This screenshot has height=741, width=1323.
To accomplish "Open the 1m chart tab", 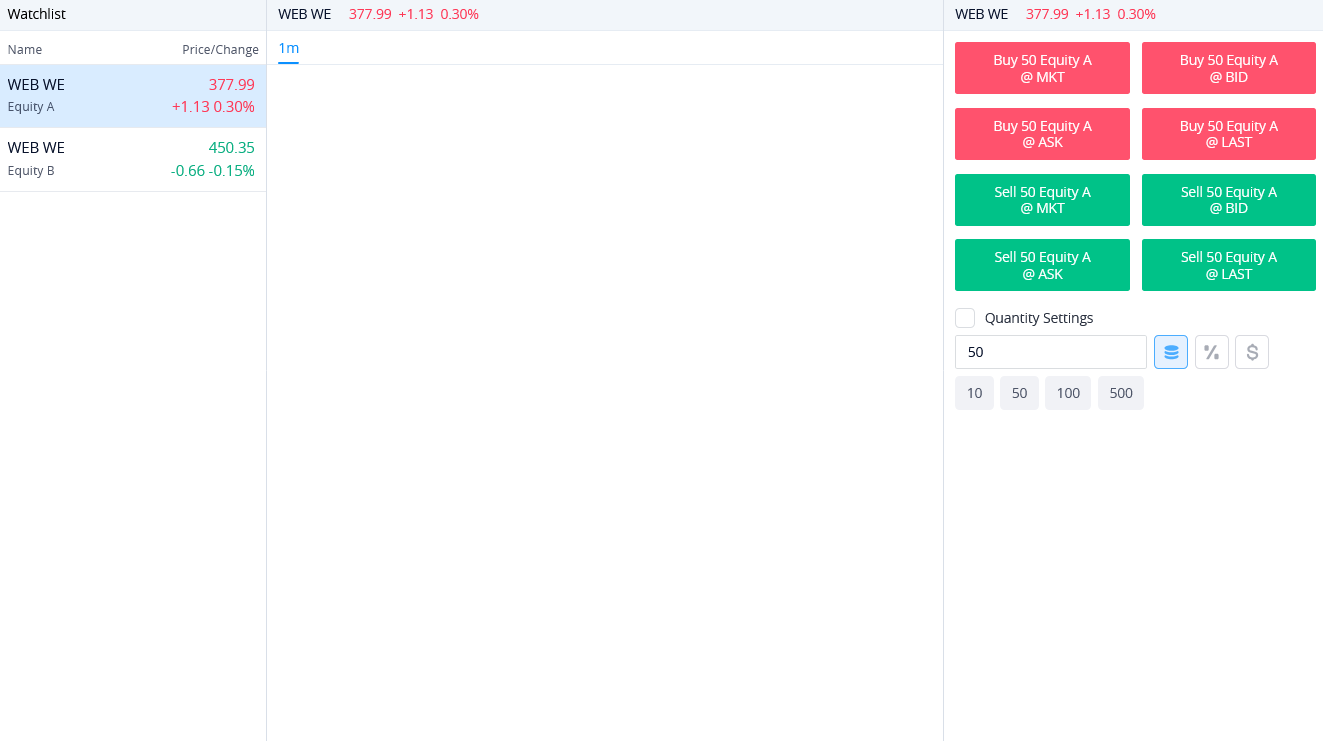I will [288, 48].
